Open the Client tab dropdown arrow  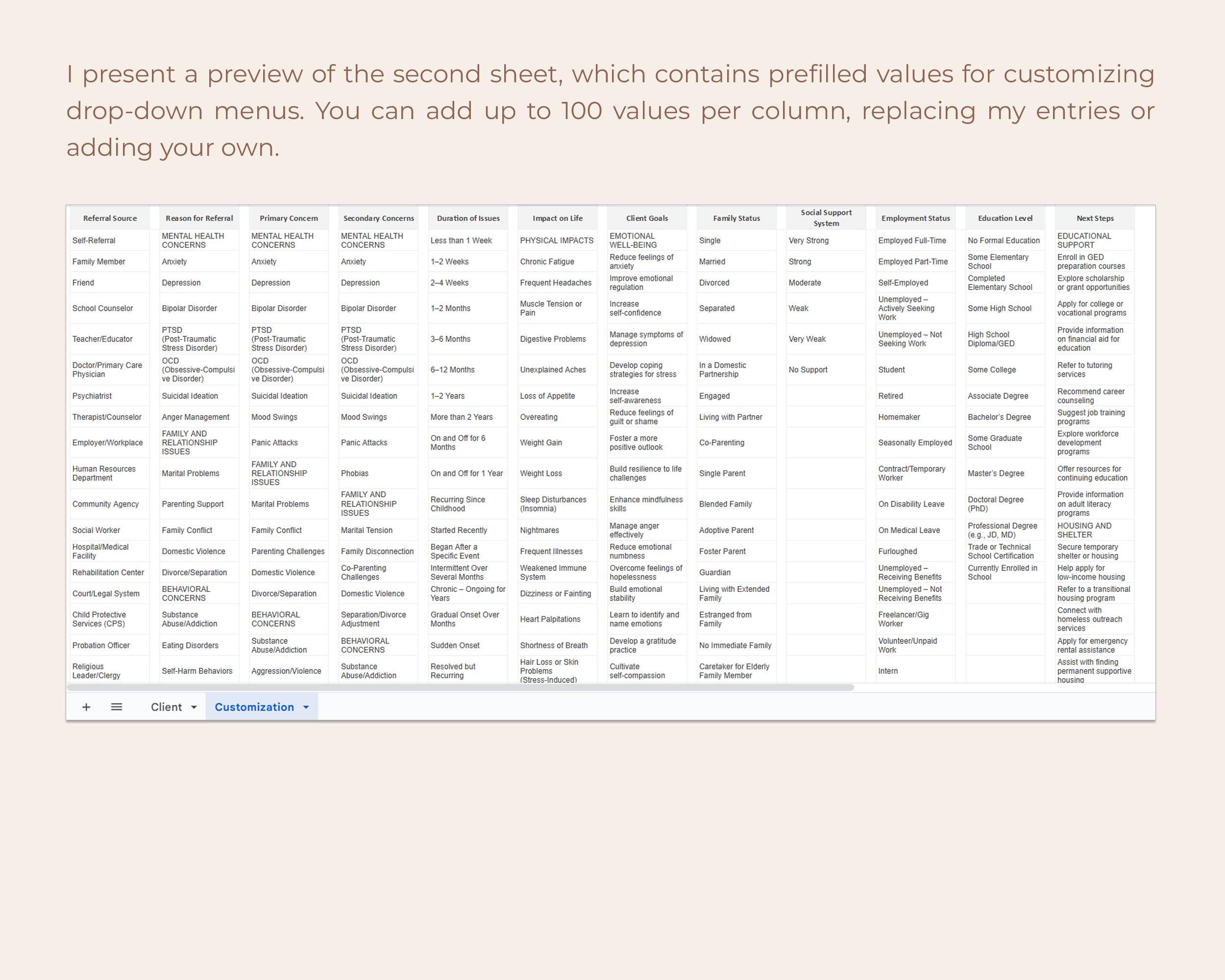click(x=194, y=707)
